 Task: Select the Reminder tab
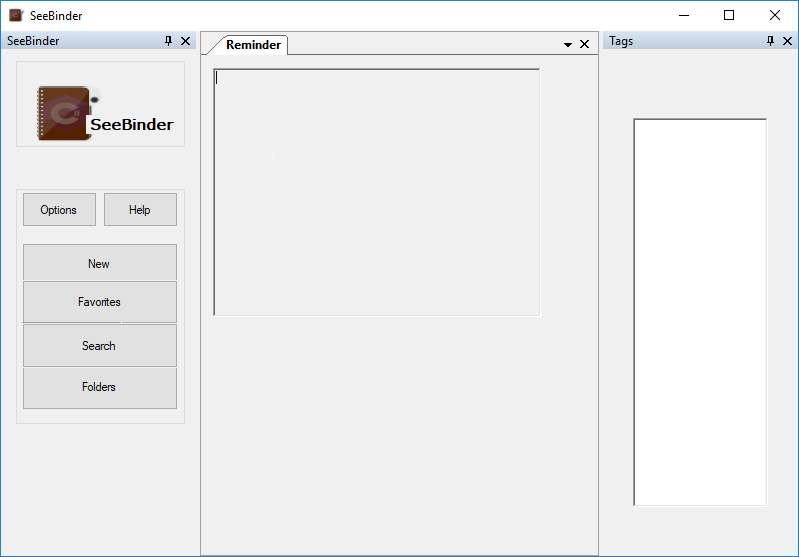click(x=253, y=45)
